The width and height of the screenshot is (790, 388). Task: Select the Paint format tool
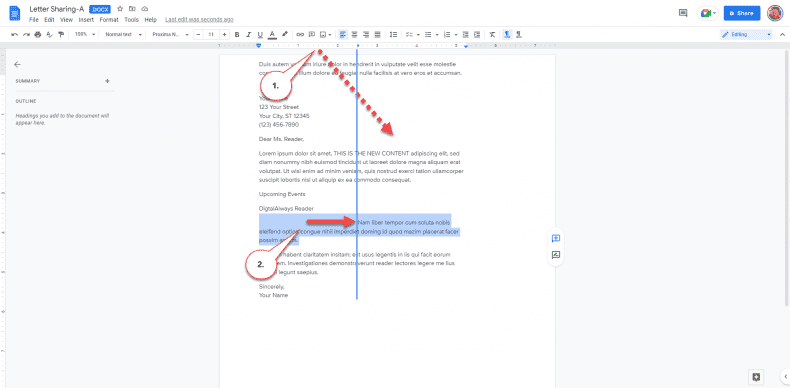61,34
